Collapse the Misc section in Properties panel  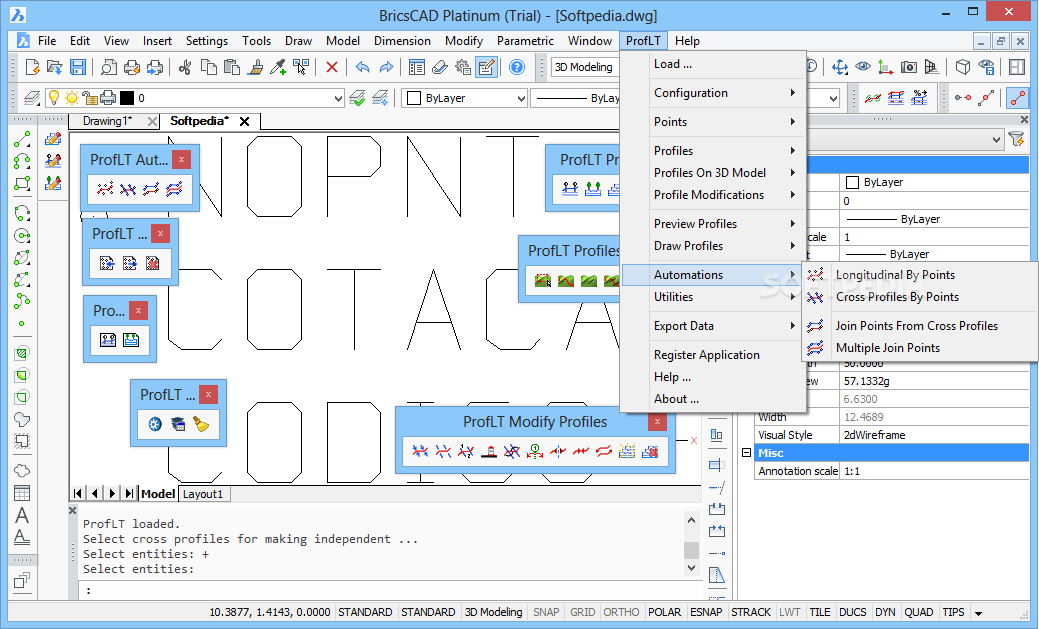point(746,453)
